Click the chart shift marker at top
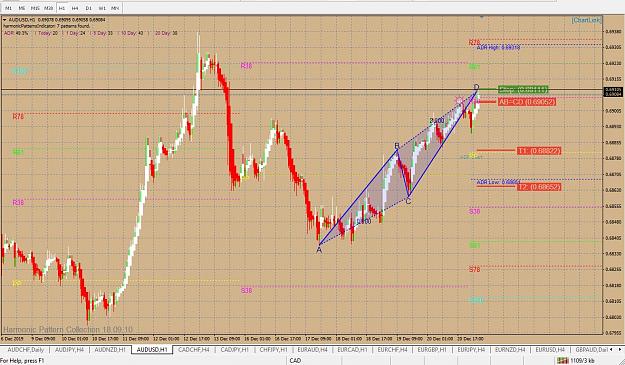This screenshot has width=625, height=365. [x=482, y=17]
